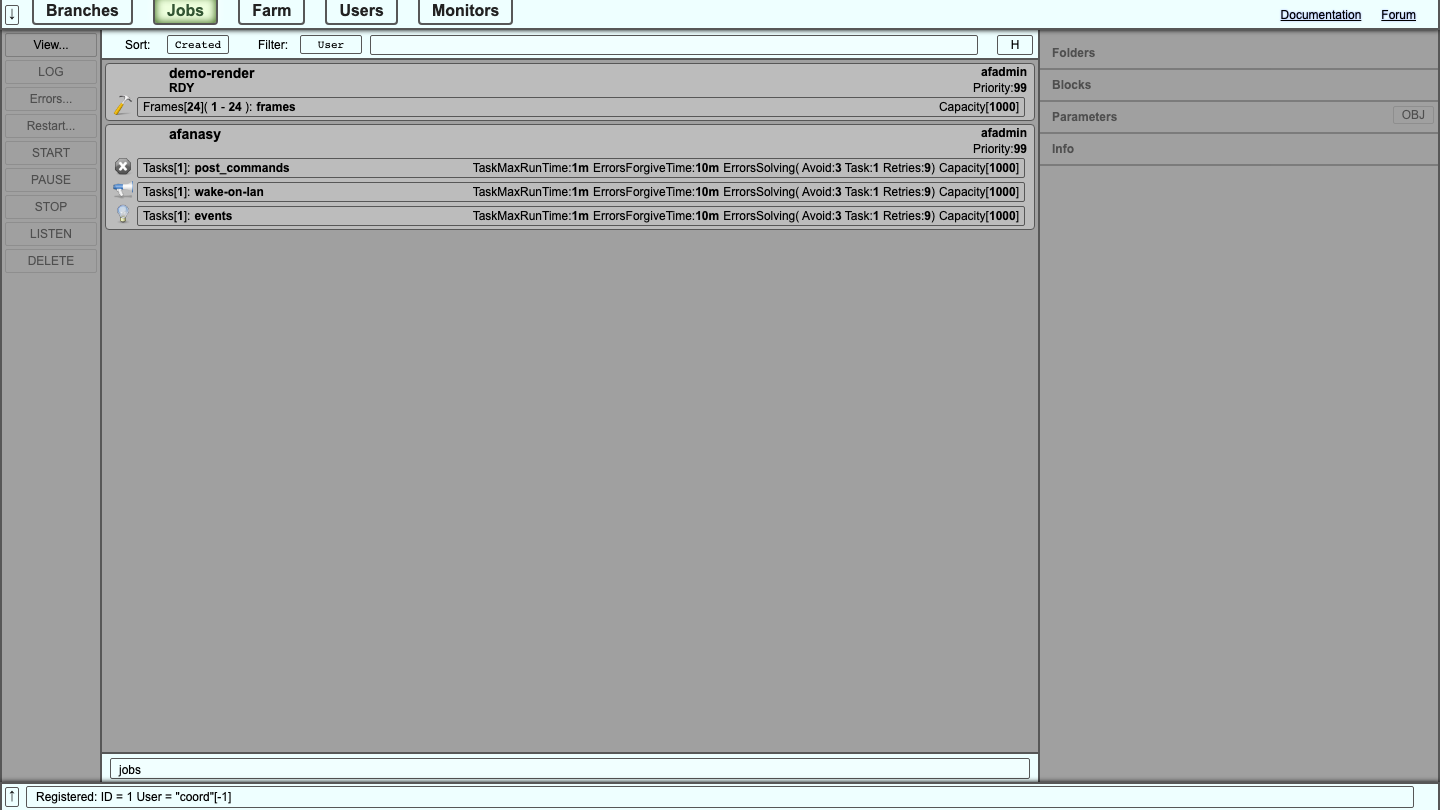Open the Farm tab
1440x810 pixels.
tap(271, 11)
